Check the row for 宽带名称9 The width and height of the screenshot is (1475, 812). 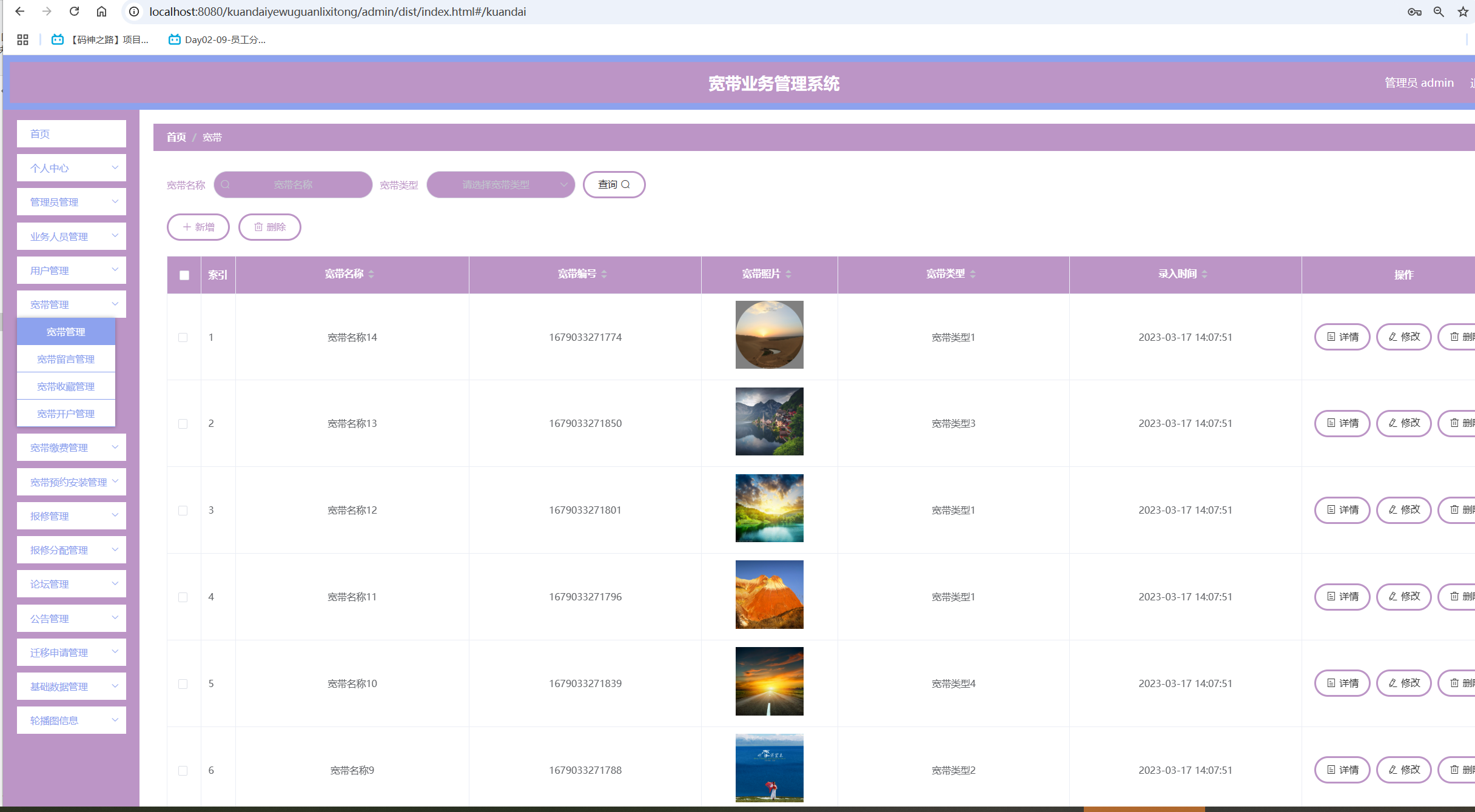point(183,770)
